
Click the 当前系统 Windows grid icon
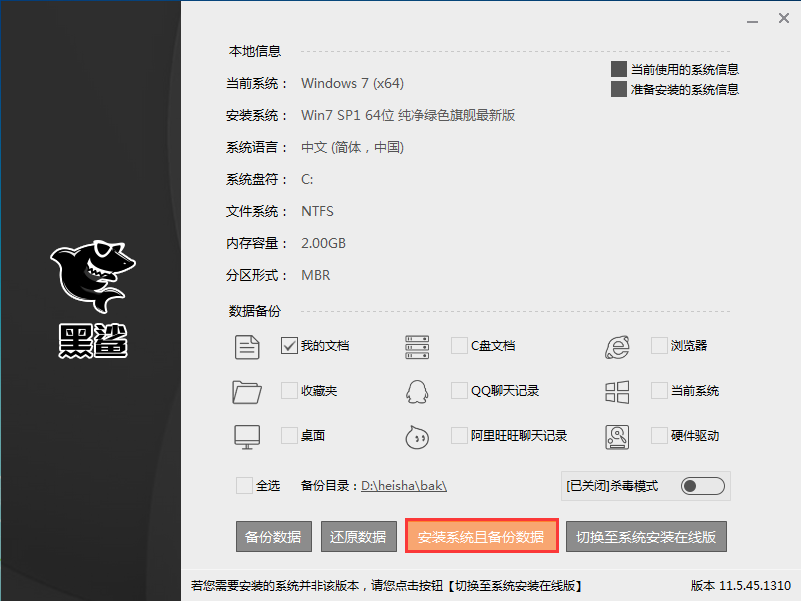(x=617, y=390)
